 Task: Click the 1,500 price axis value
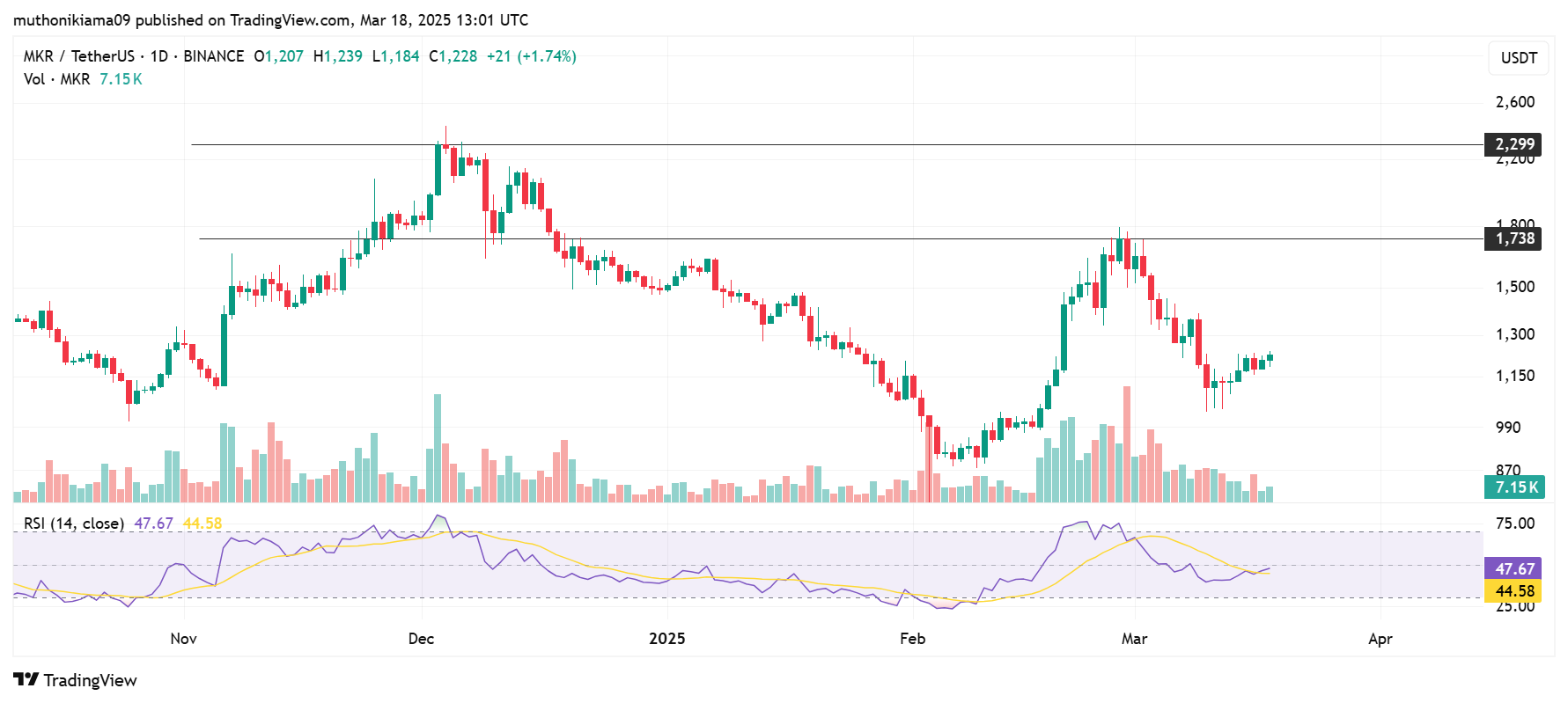point(1515,287)
